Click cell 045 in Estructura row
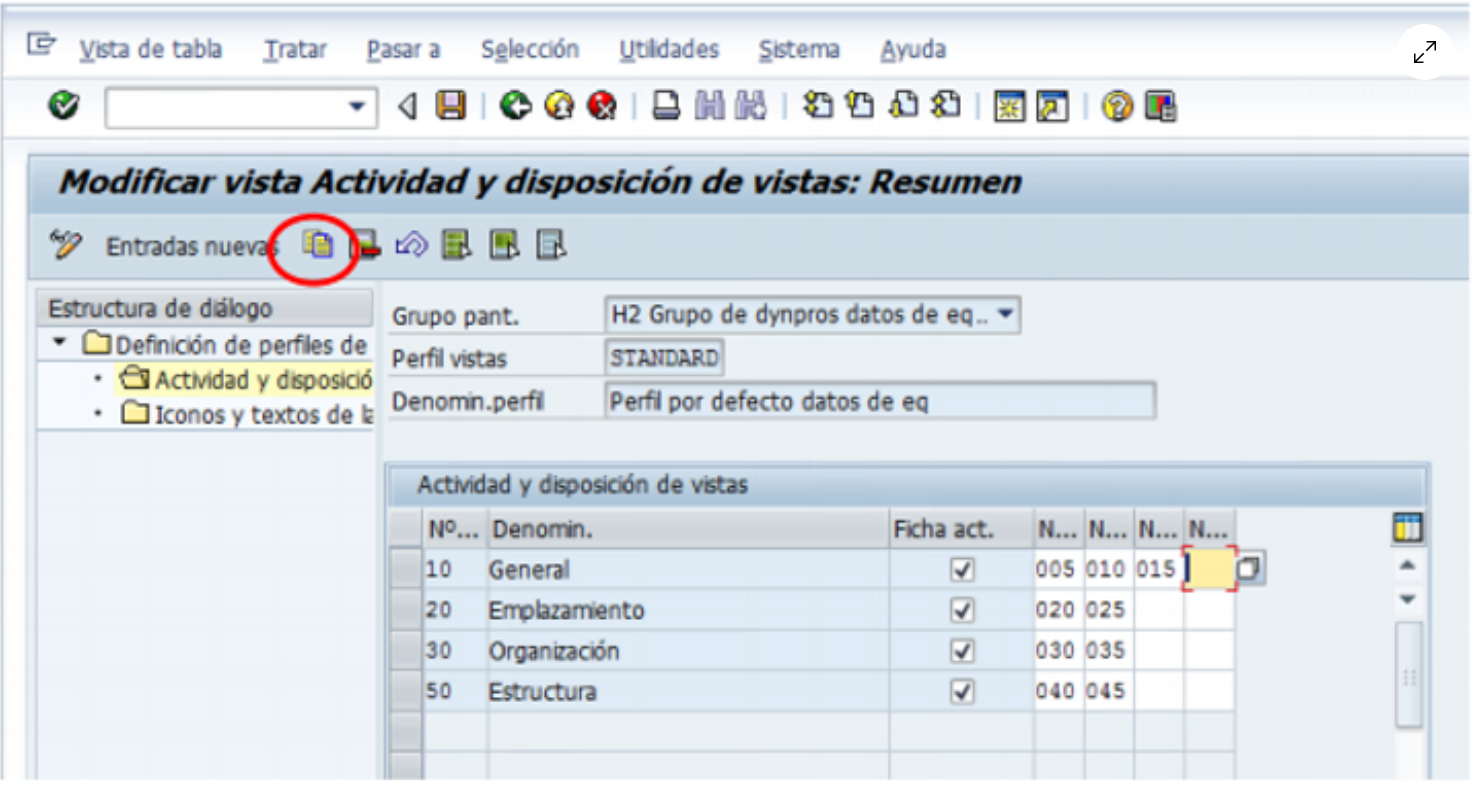1476x786 pixels. (x=1108, y=691)
